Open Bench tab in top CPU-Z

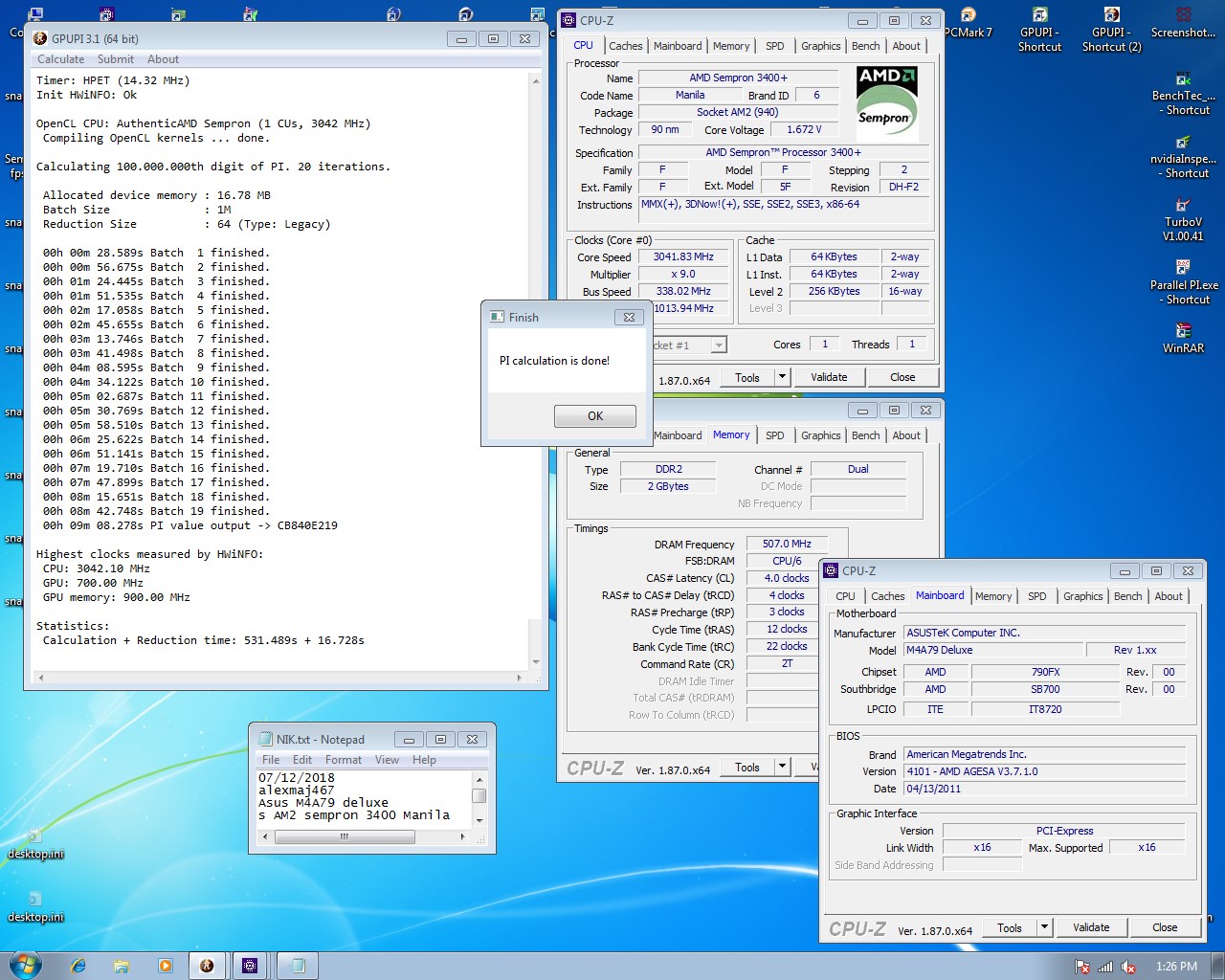(x=865, y=46)
